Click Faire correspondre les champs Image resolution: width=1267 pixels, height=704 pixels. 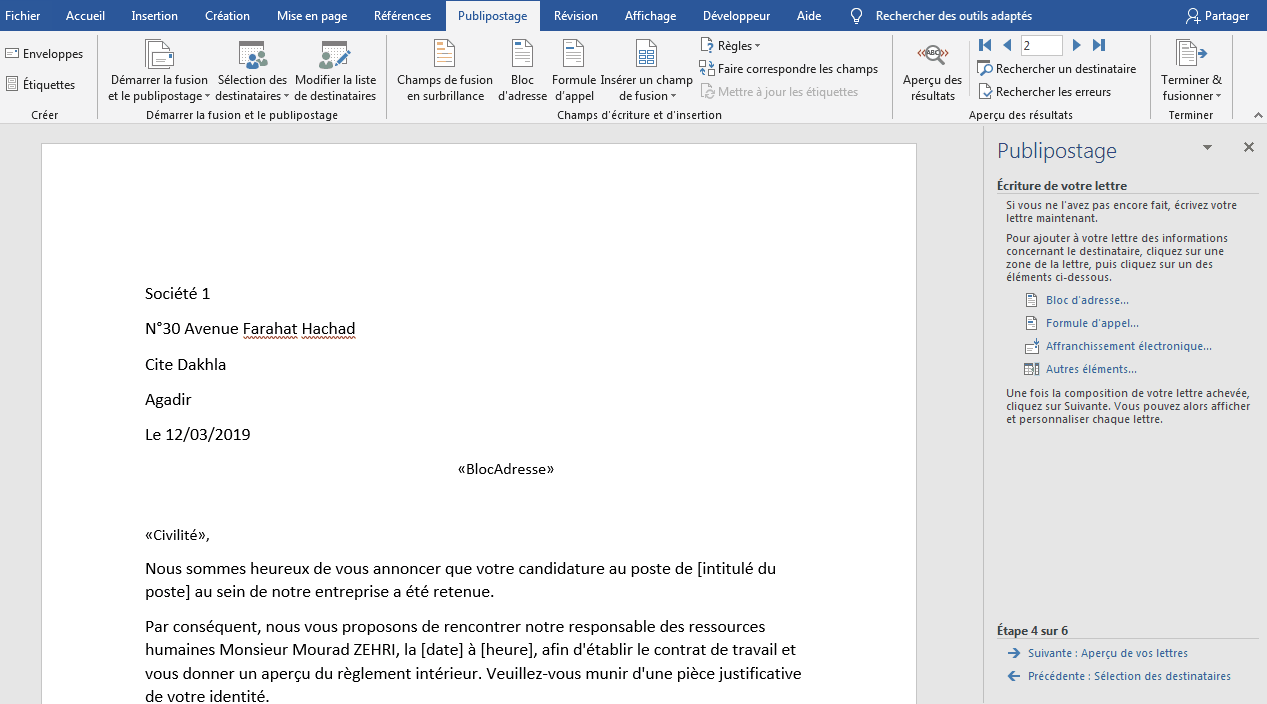[x=789, y=69]
